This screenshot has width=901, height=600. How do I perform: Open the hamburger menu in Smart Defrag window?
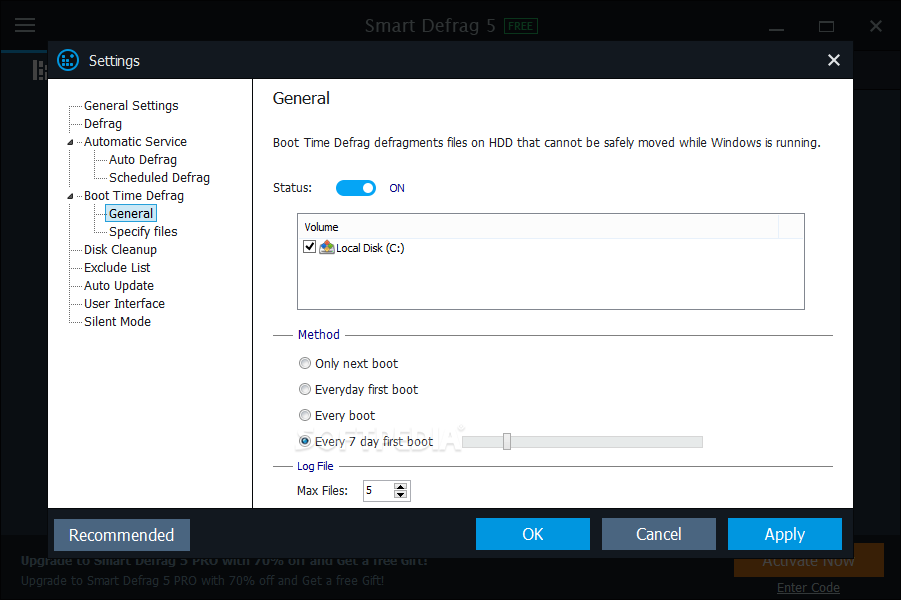(x=25, y=25)
